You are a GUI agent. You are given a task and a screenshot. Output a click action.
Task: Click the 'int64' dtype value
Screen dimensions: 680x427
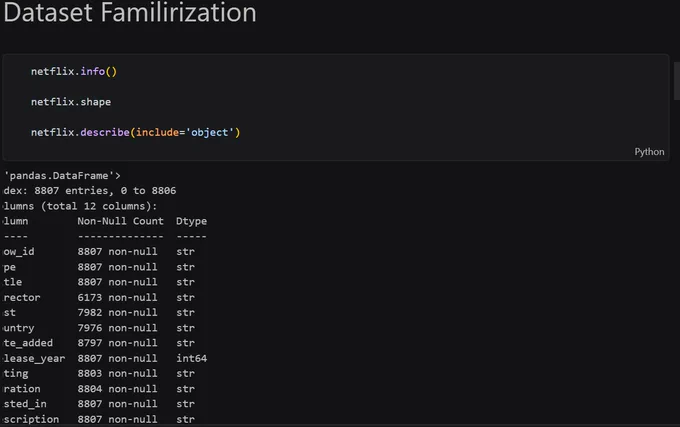(x=191, y=358)
